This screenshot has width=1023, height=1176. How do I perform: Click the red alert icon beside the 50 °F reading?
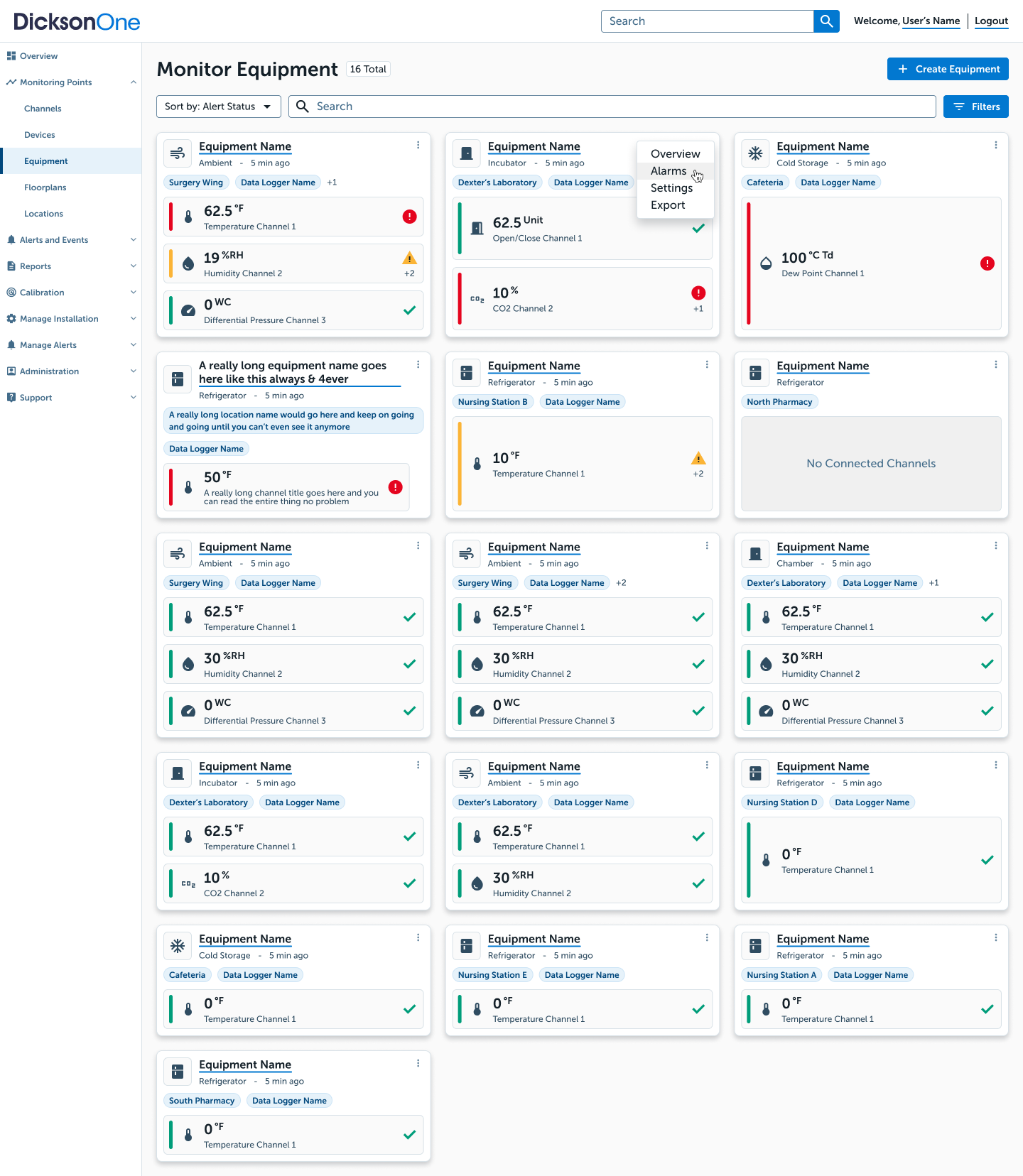[x=396, y=487]
